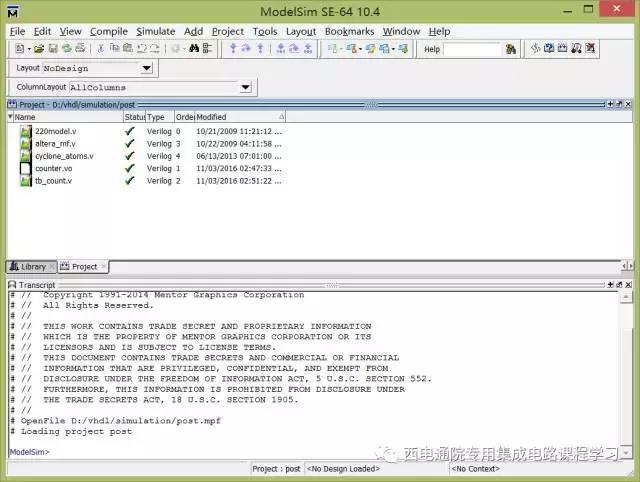The width and height of the screenshot is (640, 482).
Task: Click the ModelSim application logo icon
Action: 13,12
